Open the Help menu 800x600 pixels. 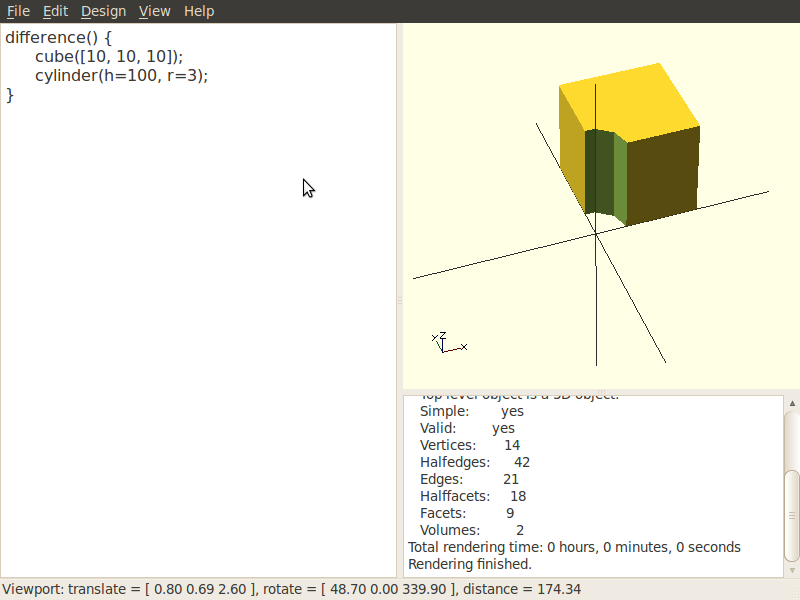pos(198,11)
